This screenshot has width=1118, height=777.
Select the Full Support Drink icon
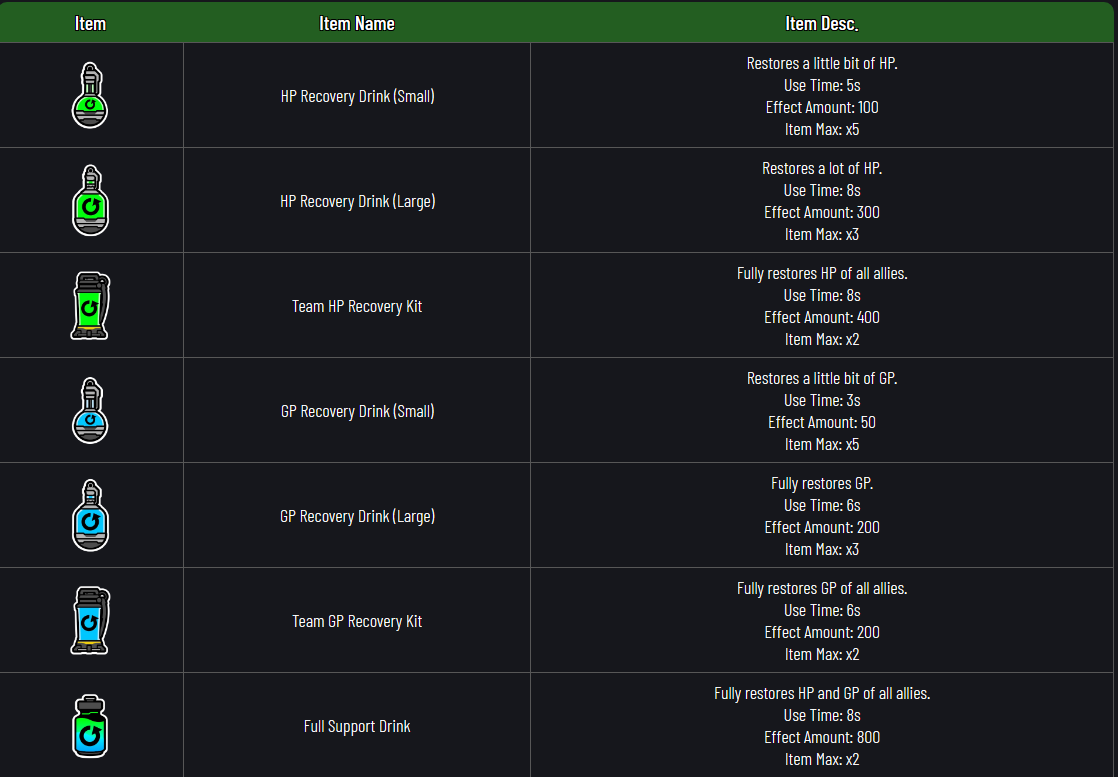click(x=90, y=726)
